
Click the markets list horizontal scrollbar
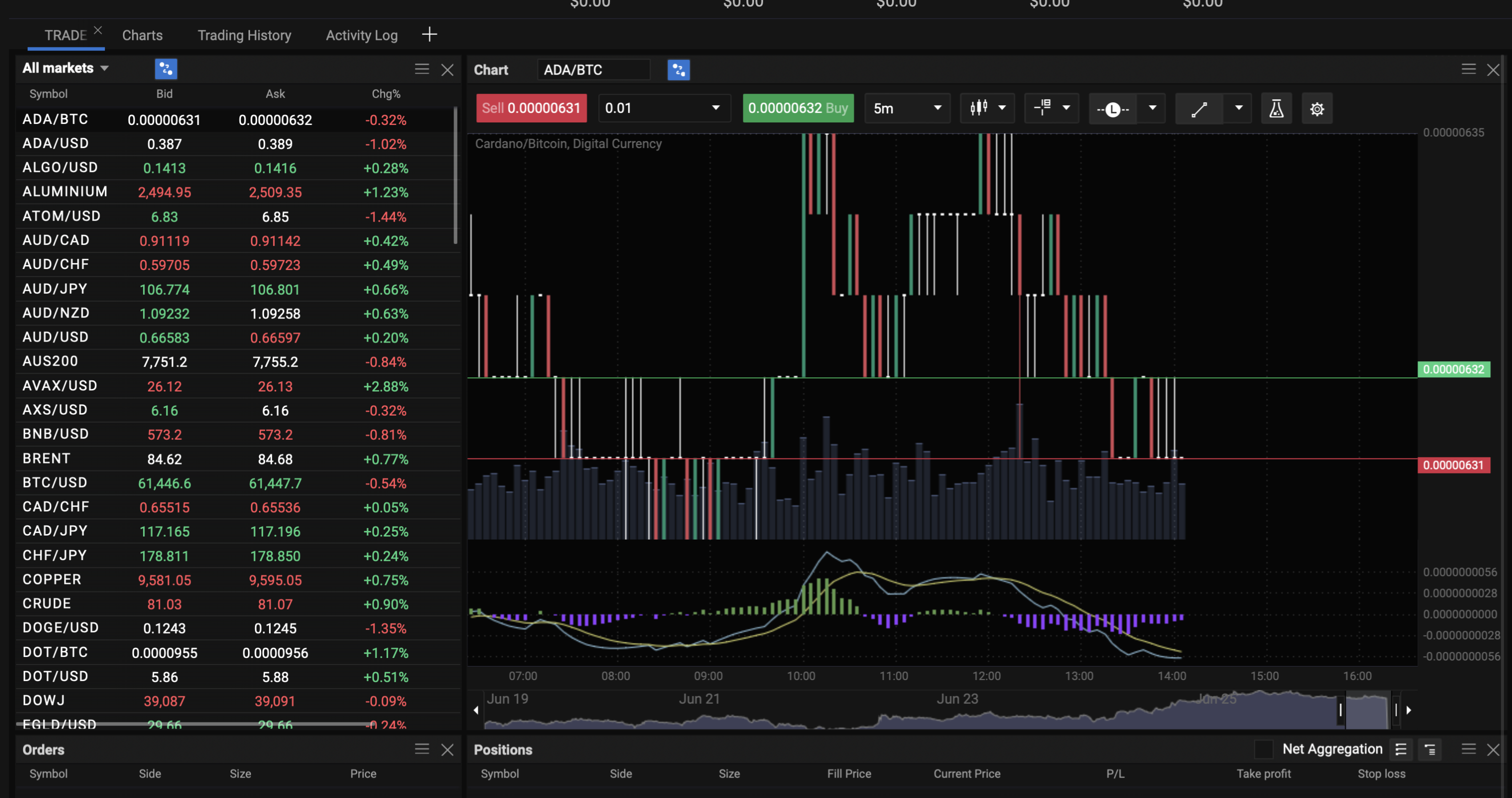tap(196, 723)
